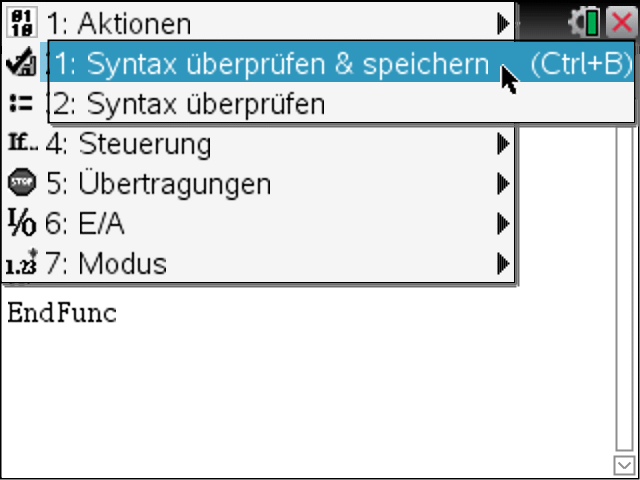640x480 pixels.
Task: Click the 1.23 Modus icon
Action: pyautogui.click(x=22, y=263)
